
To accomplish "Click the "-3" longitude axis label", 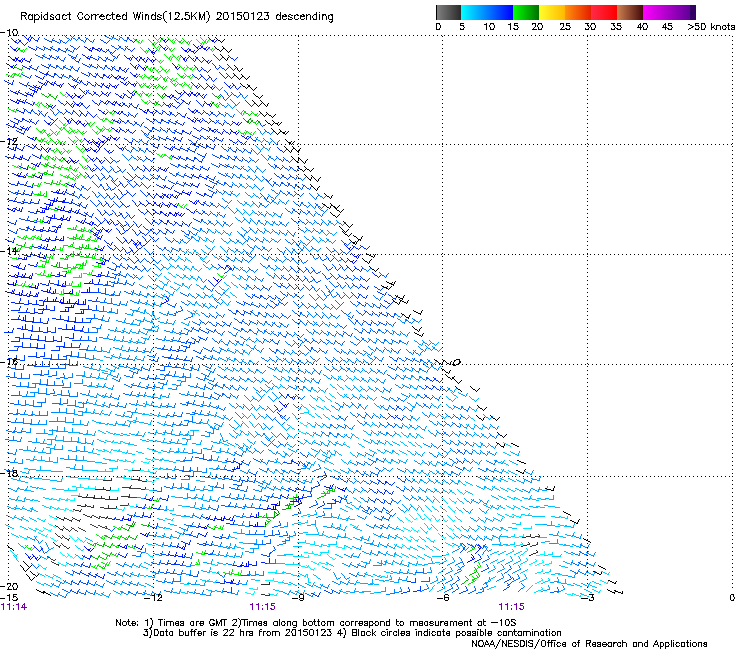I will point(588,598).
